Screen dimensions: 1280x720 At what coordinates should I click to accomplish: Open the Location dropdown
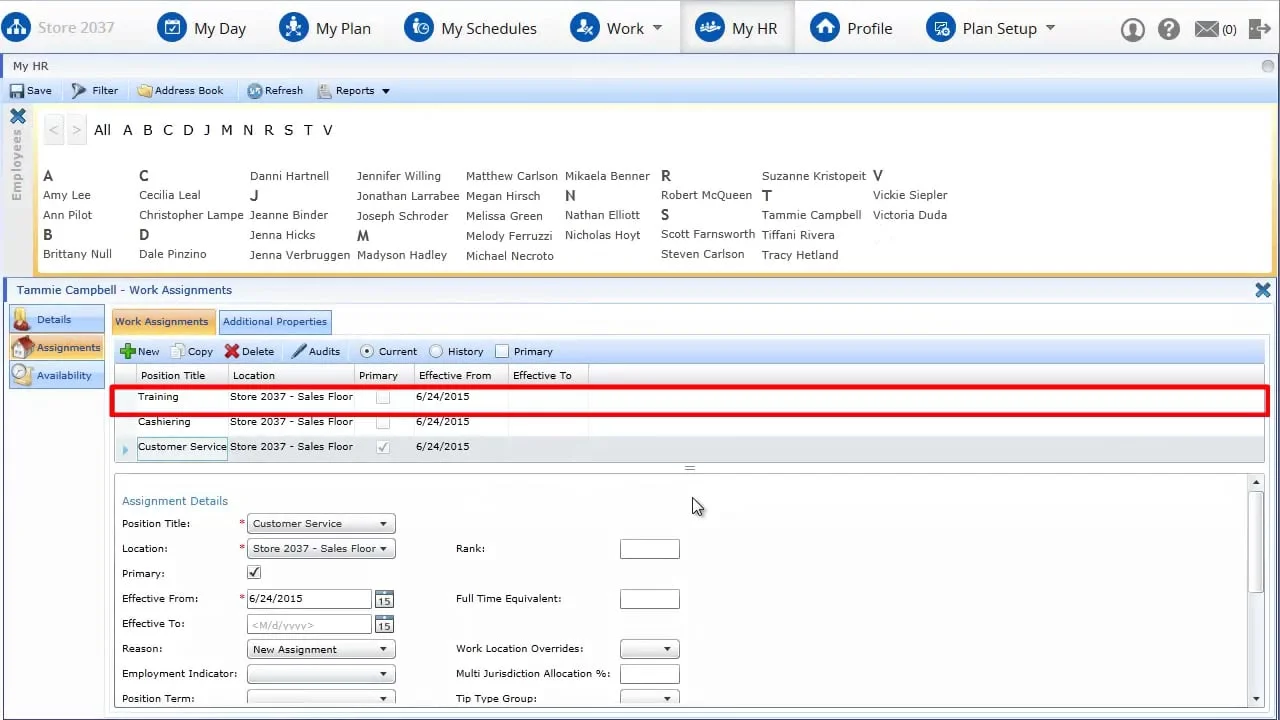(x=321, y=548)
